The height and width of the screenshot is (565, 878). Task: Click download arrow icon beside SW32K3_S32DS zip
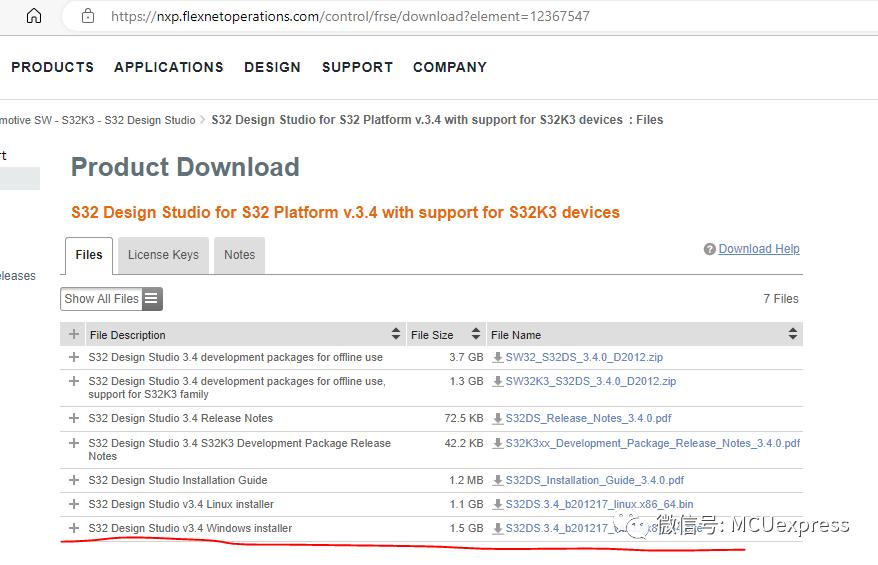pos(497,381)
